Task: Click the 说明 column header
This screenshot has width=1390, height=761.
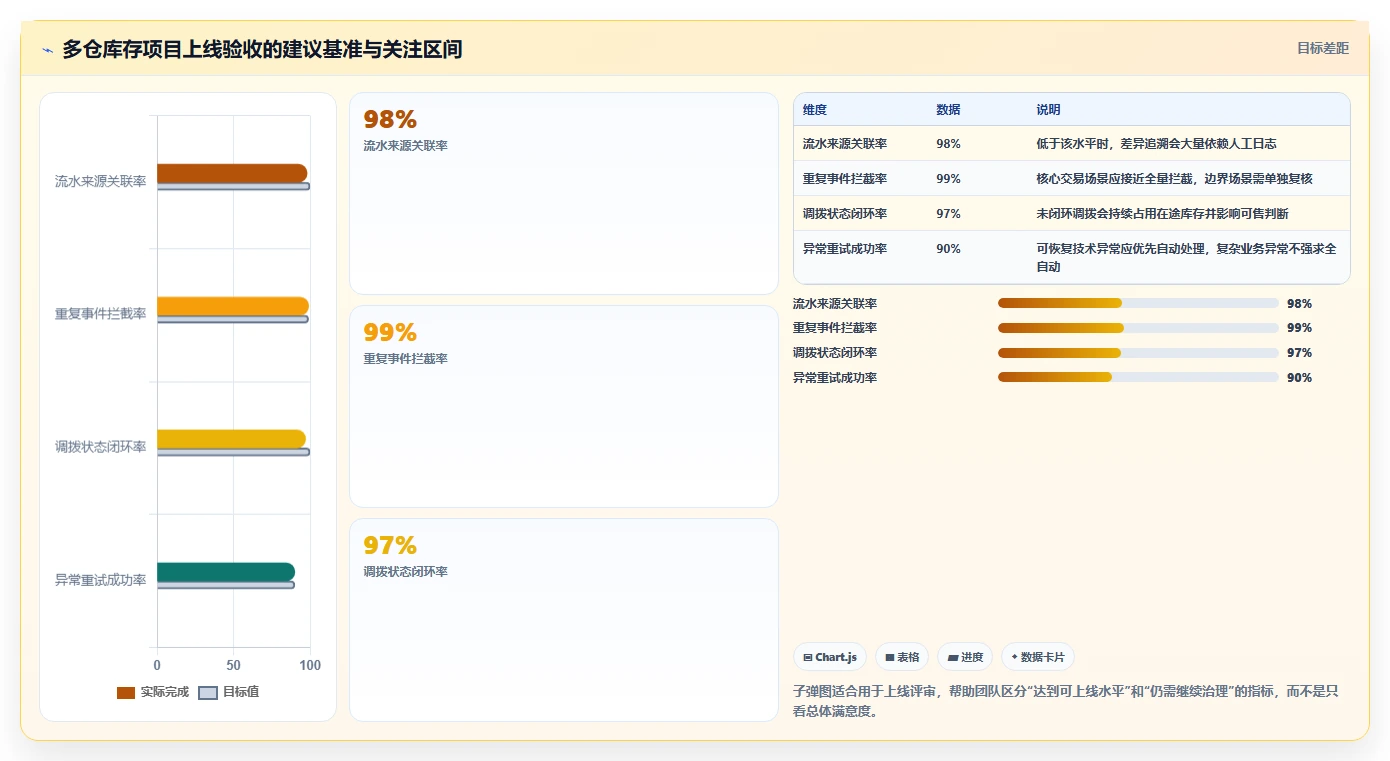Action: 1048,110
